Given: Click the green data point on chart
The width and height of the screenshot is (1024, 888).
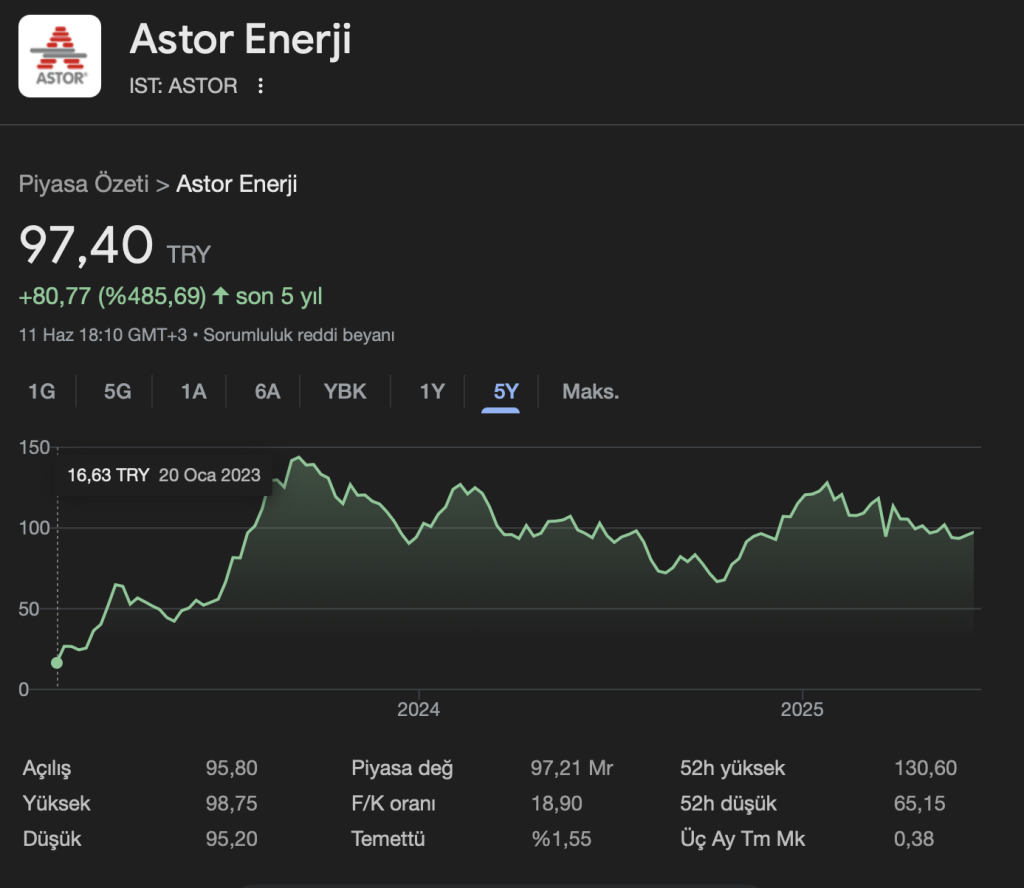Looking at the screenshot, I should pos(57,663).
